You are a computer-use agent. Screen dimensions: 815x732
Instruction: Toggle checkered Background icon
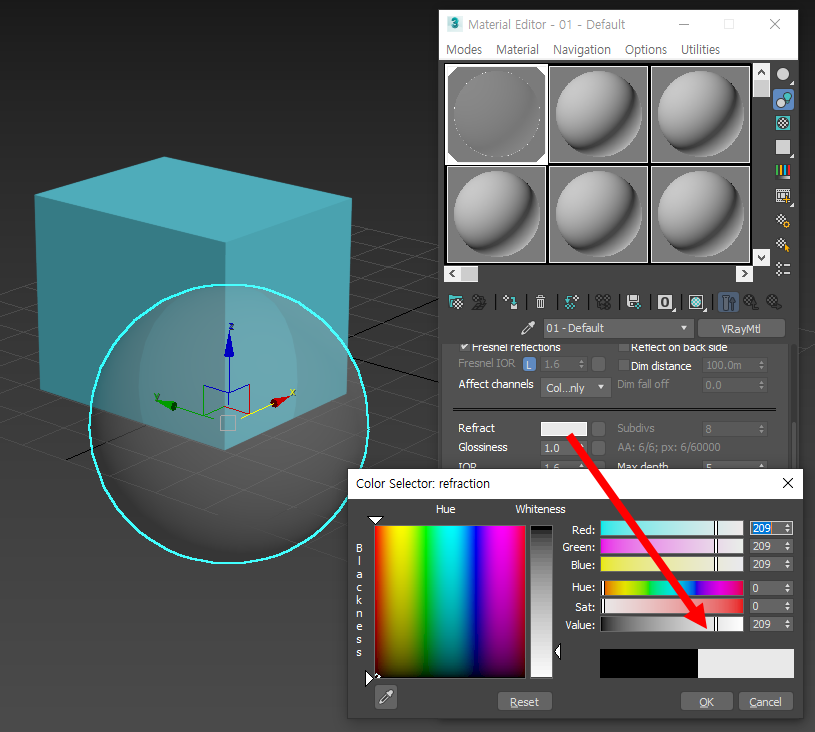coord(783,123)
